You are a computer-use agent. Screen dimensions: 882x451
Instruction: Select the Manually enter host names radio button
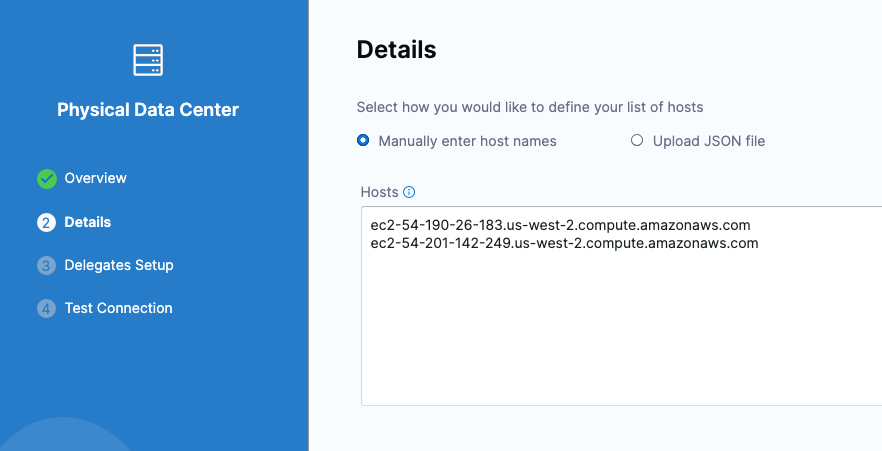(x=364, y=141)
